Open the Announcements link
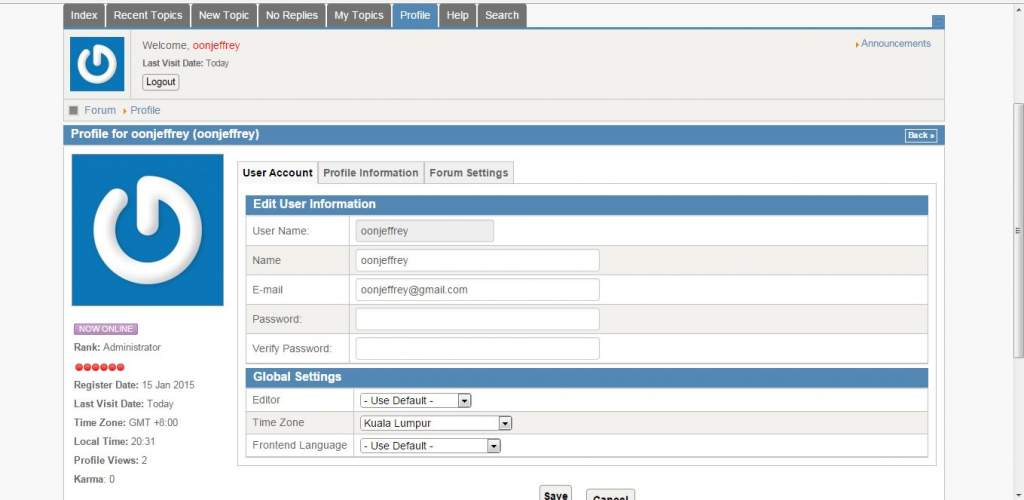The width and height of the screenshot is (1024, 500). point(895,44)
